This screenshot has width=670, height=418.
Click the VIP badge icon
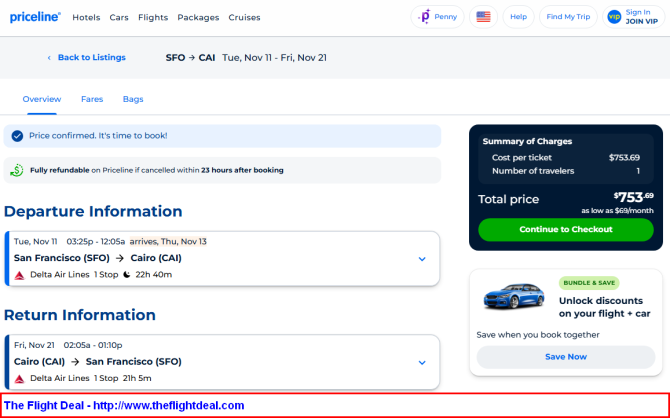614,17
